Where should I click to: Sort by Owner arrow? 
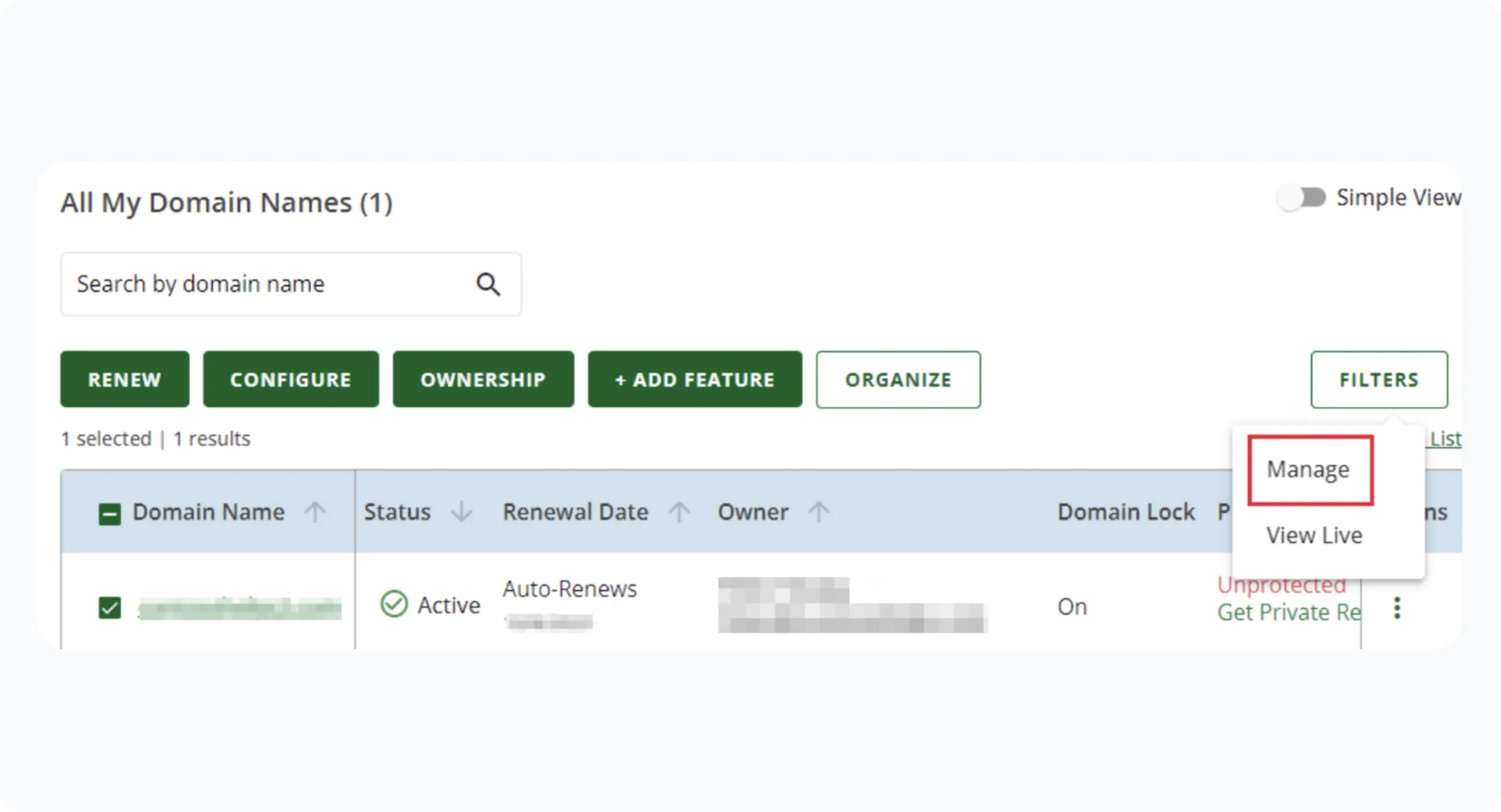coord(818,512)
